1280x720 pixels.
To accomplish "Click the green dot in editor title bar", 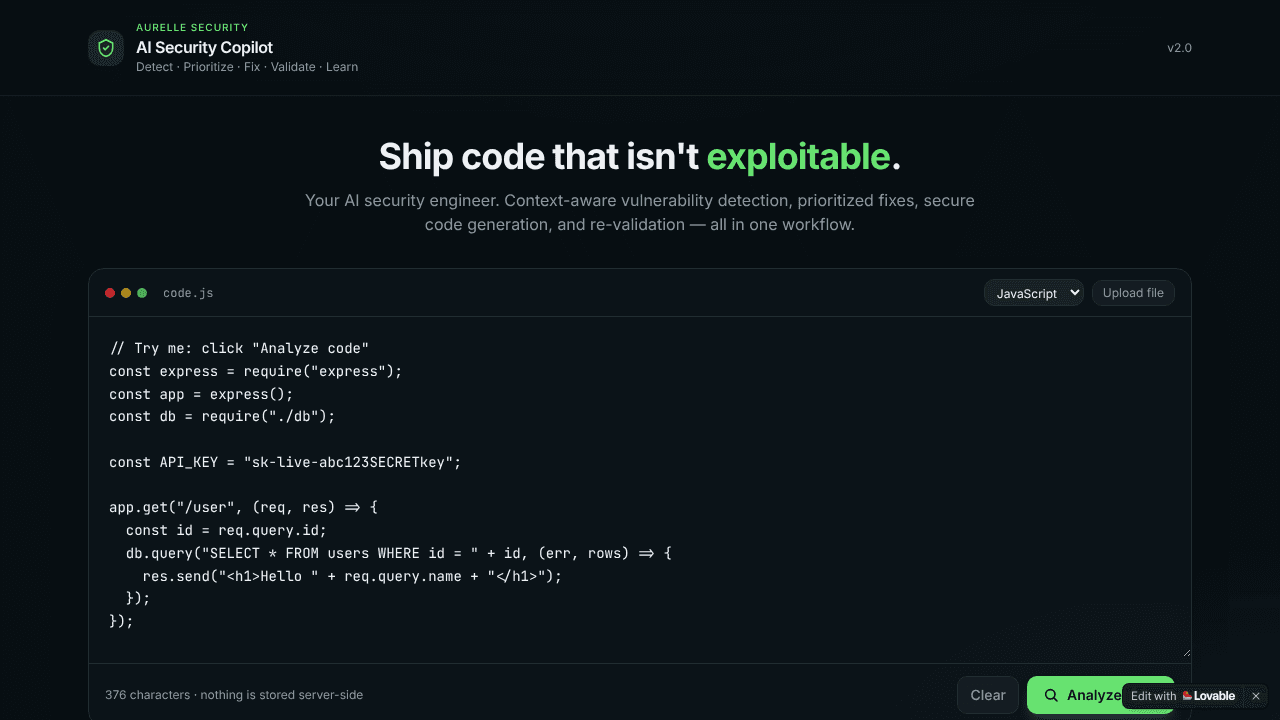I will click(142, 293).
